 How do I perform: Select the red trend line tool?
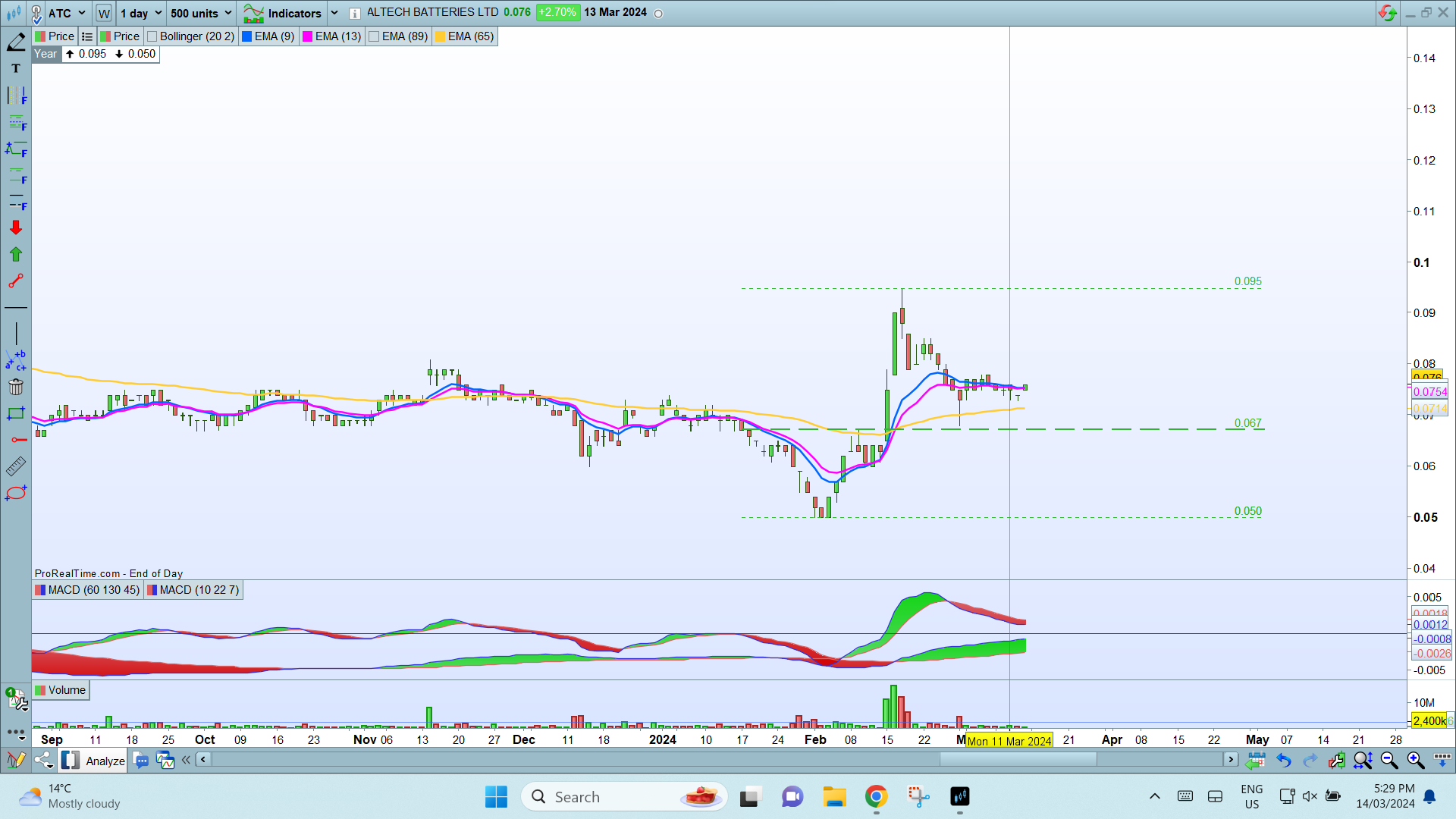coord(16,281)
